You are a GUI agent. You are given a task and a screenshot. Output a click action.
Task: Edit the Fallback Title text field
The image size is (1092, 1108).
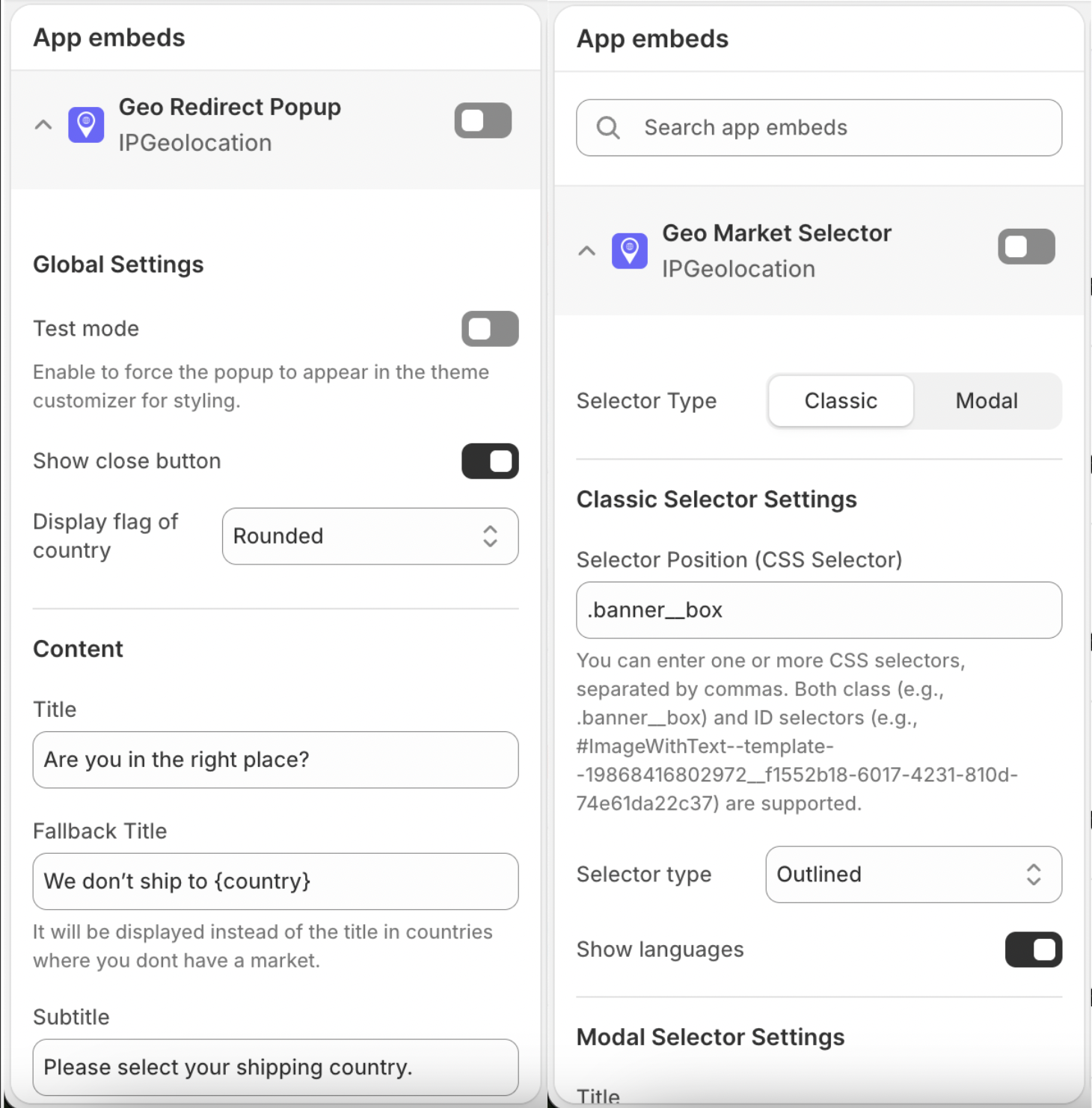pyautogui.click(x=275, y=881)
